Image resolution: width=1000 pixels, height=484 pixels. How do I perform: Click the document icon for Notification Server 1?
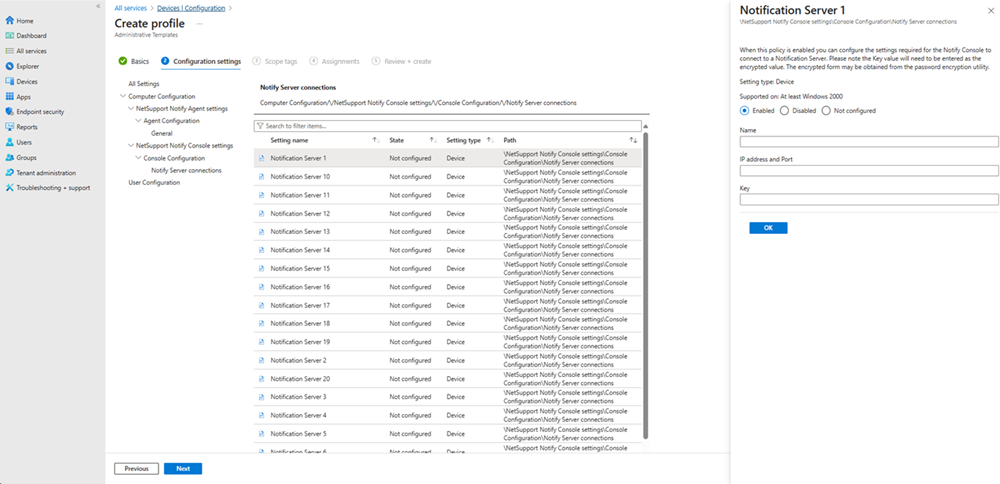(x=261, y=158)
